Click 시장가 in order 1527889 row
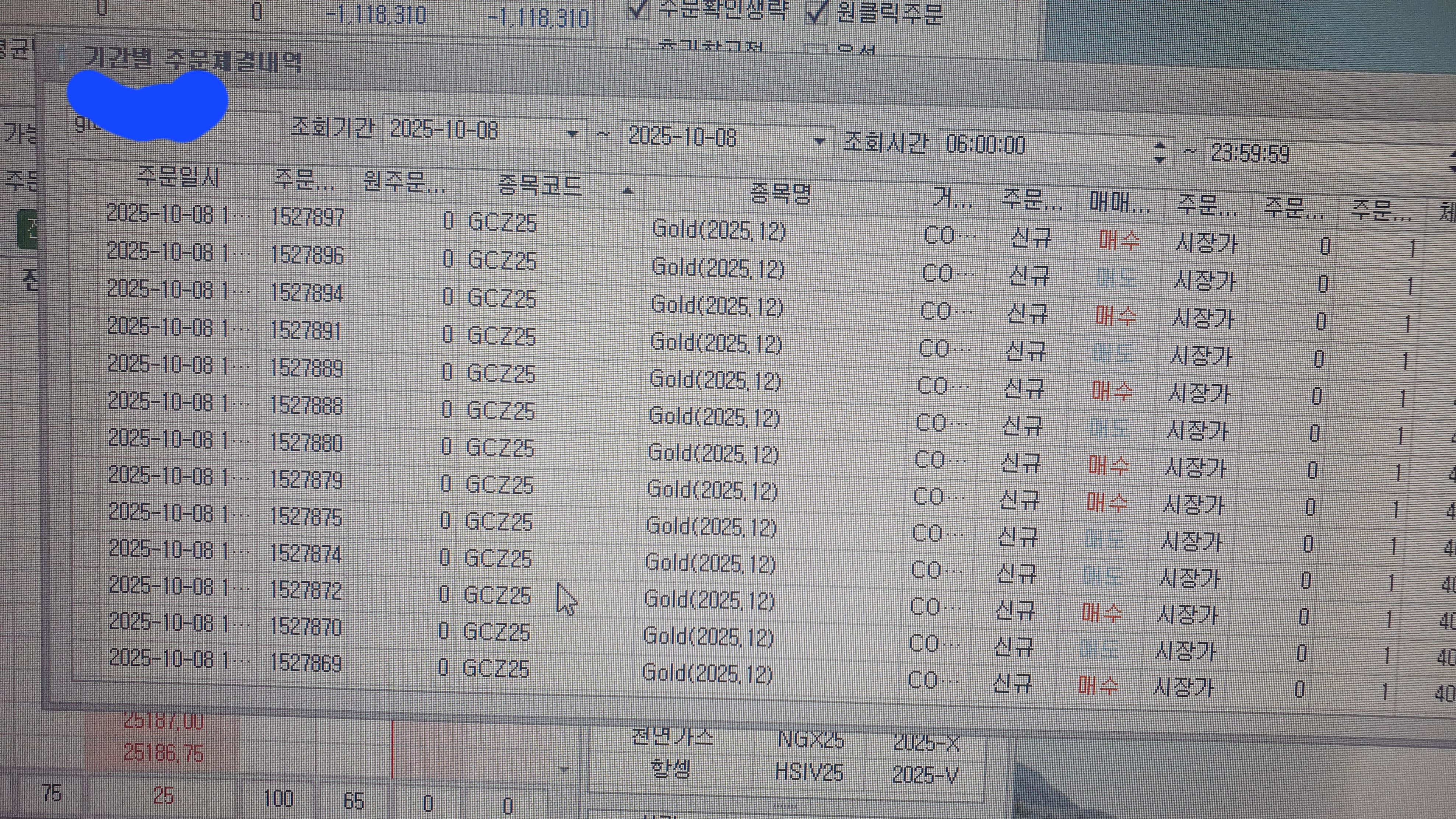This screenshot has width=1456, height=819. tap(1199, 394)
